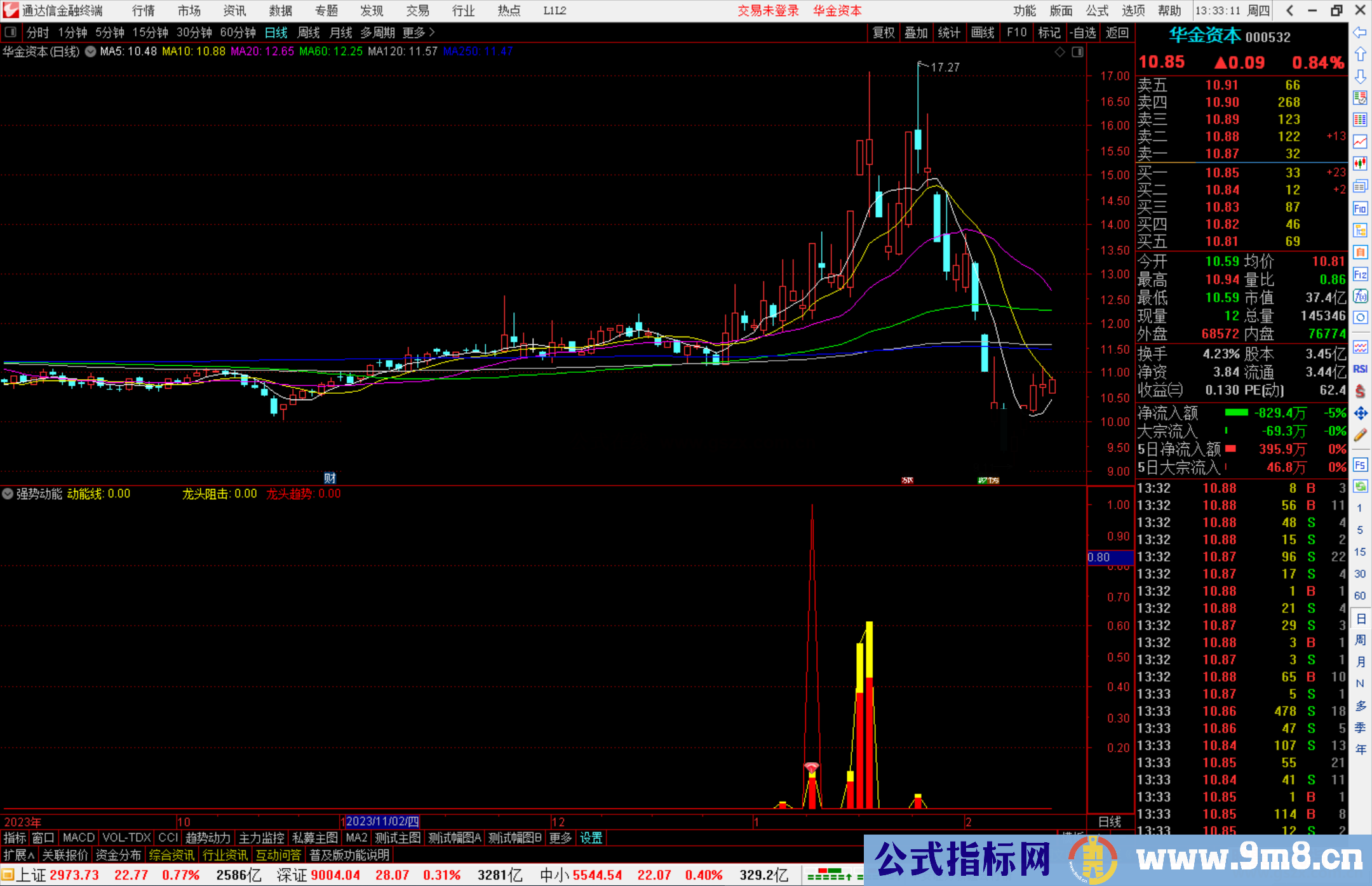
Task: Click the candlestick chart sidebar icon
Action: (1360, 163)
